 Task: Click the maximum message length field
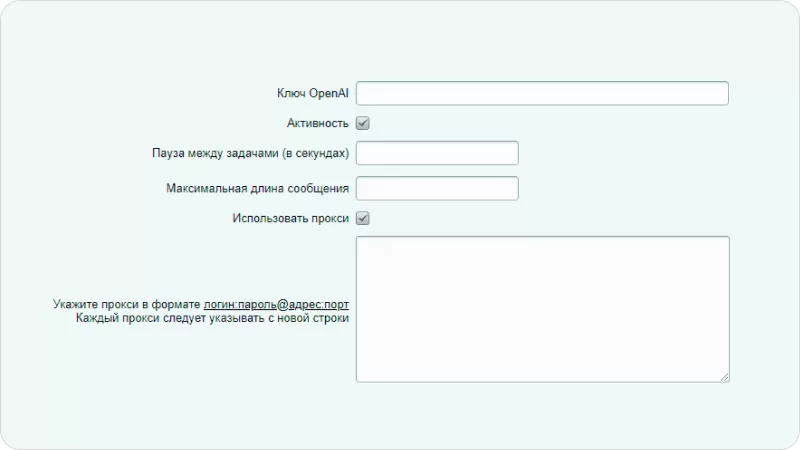tap(437, 188)
